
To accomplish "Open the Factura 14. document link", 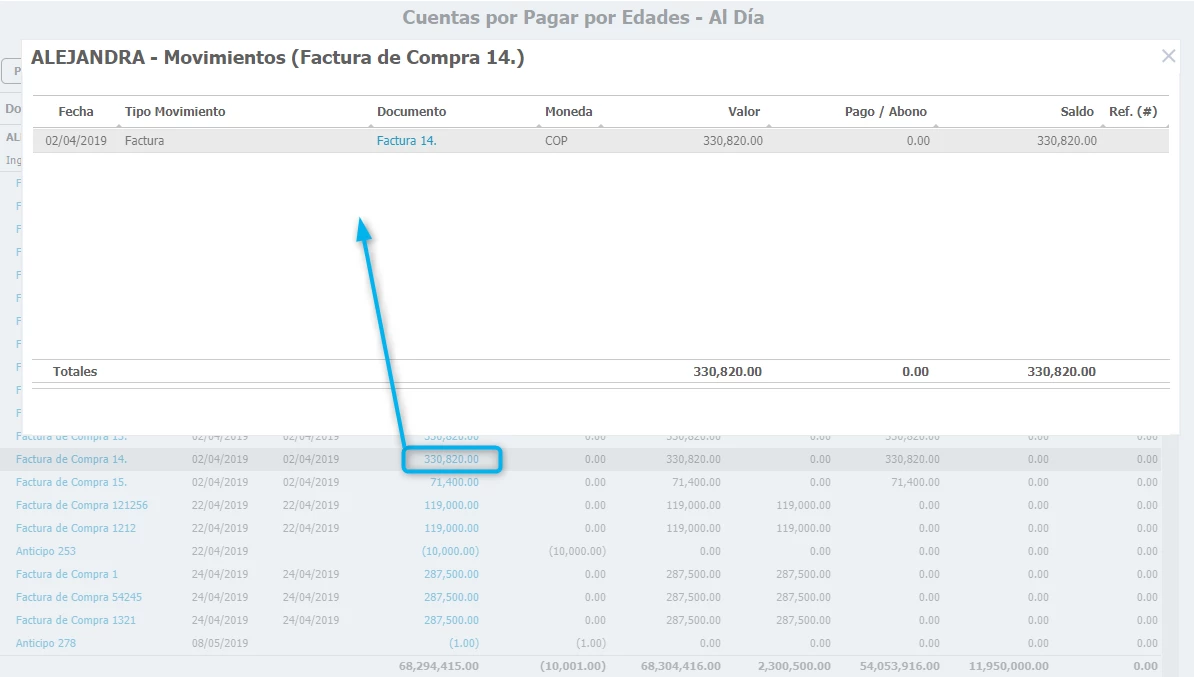I will click(x=406, y=141).
